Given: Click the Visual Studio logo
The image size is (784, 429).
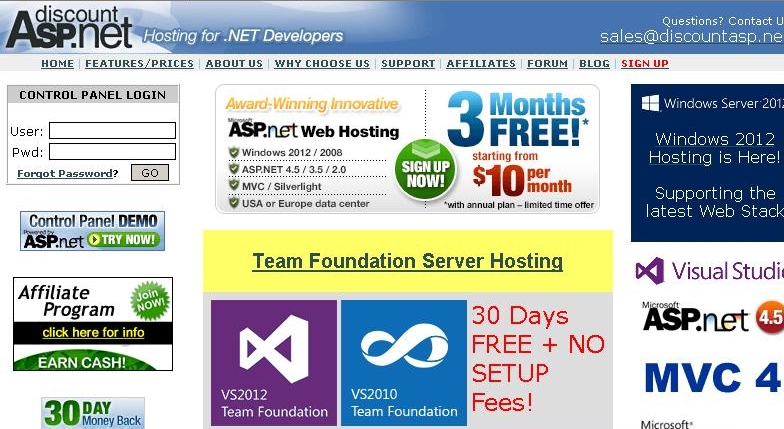Looking at the screenshot, I should 709,271.
